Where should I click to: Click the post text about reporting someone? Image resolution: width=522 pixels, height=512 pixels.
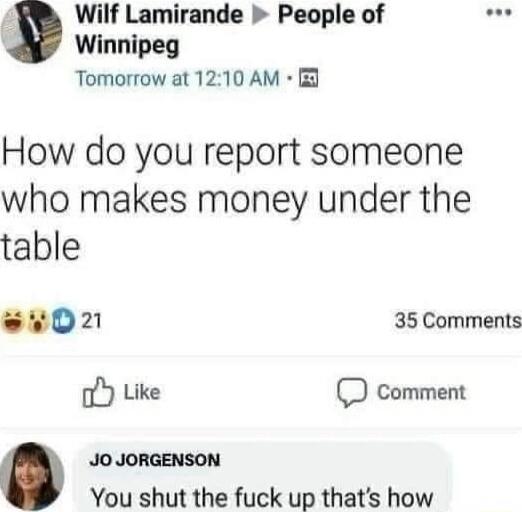(236, 199)
